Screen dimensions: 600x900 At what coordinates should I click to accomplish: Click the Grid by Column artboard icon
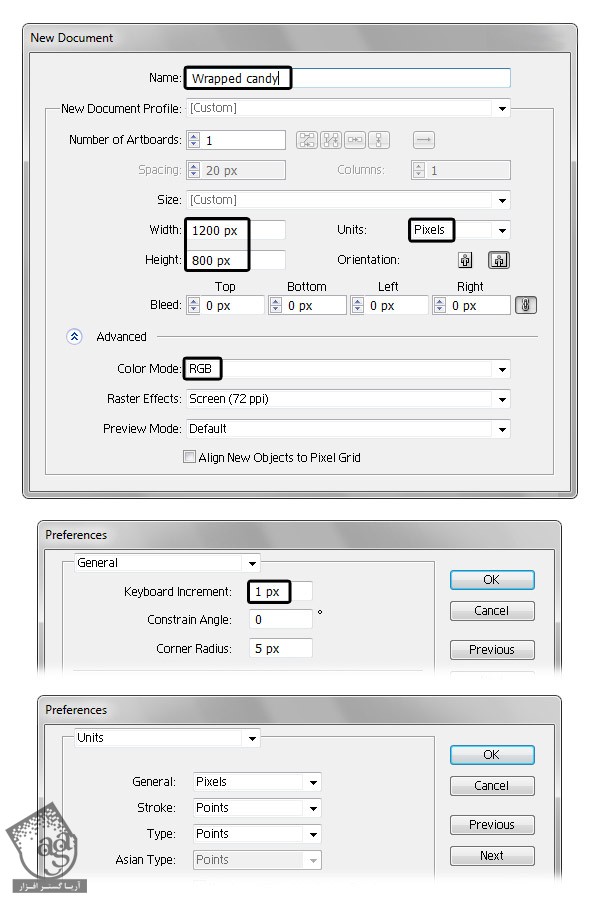coord(331,141)
